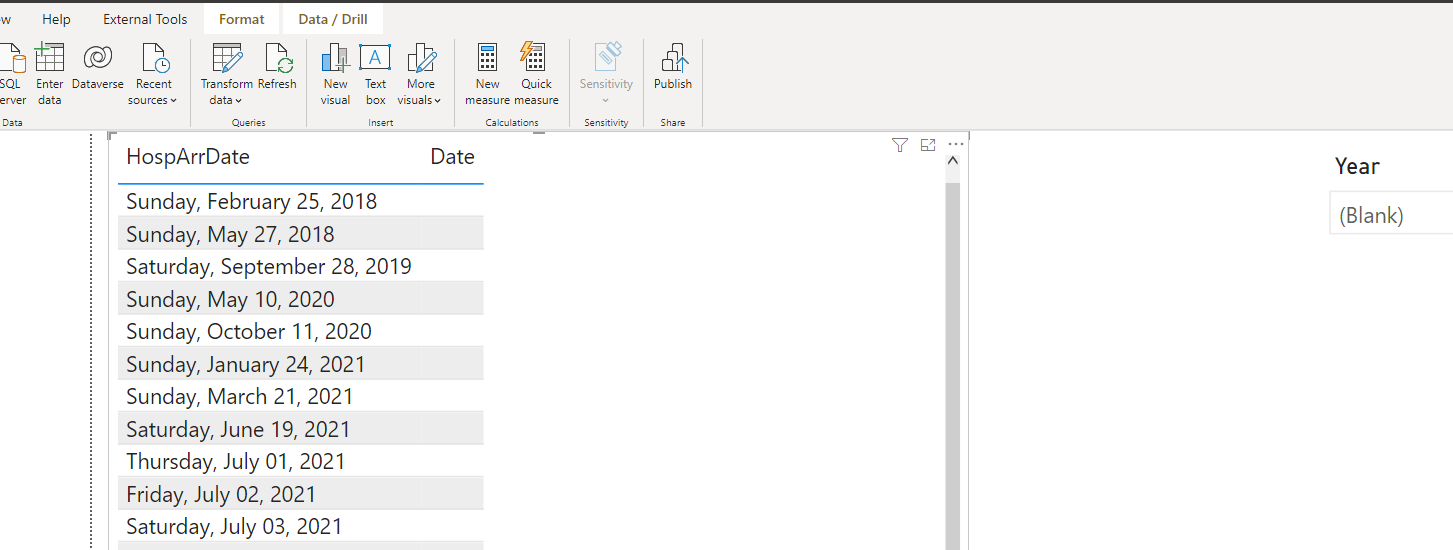Enable focus mode on table visual

coord(927,145)
